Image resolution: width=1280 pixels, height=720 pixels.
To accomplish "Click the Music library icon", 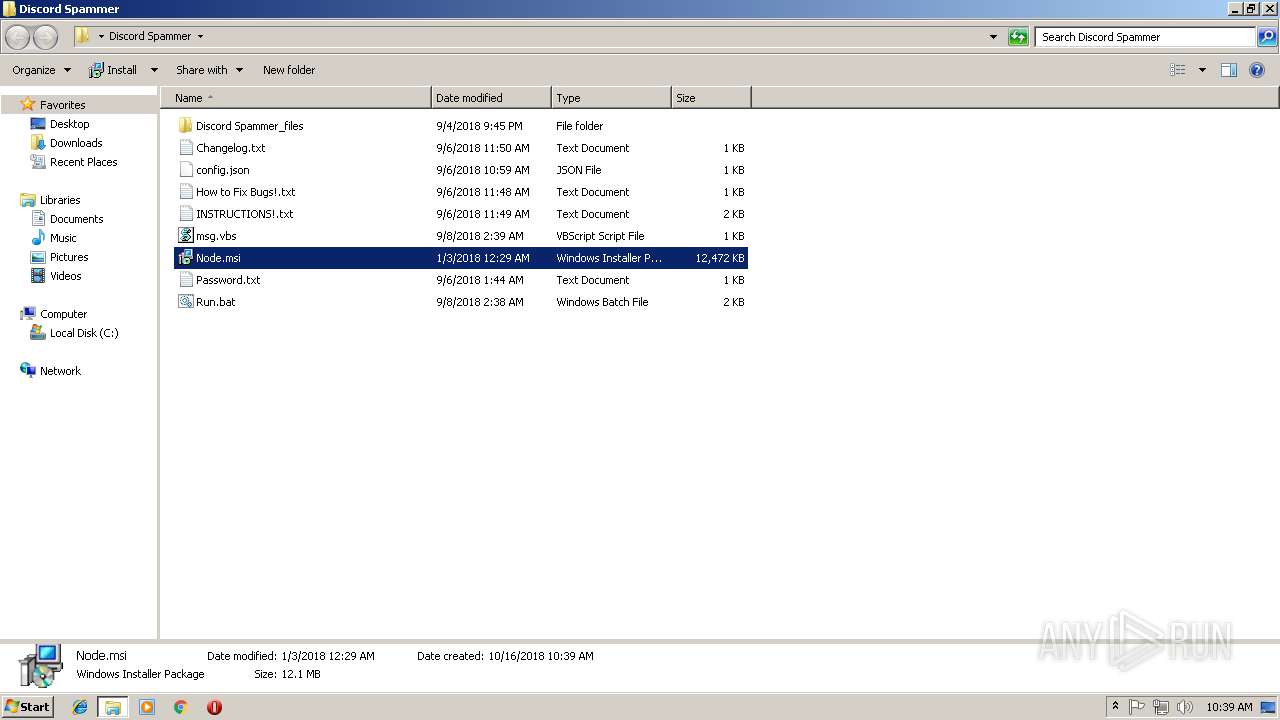I will coord(38,238).
